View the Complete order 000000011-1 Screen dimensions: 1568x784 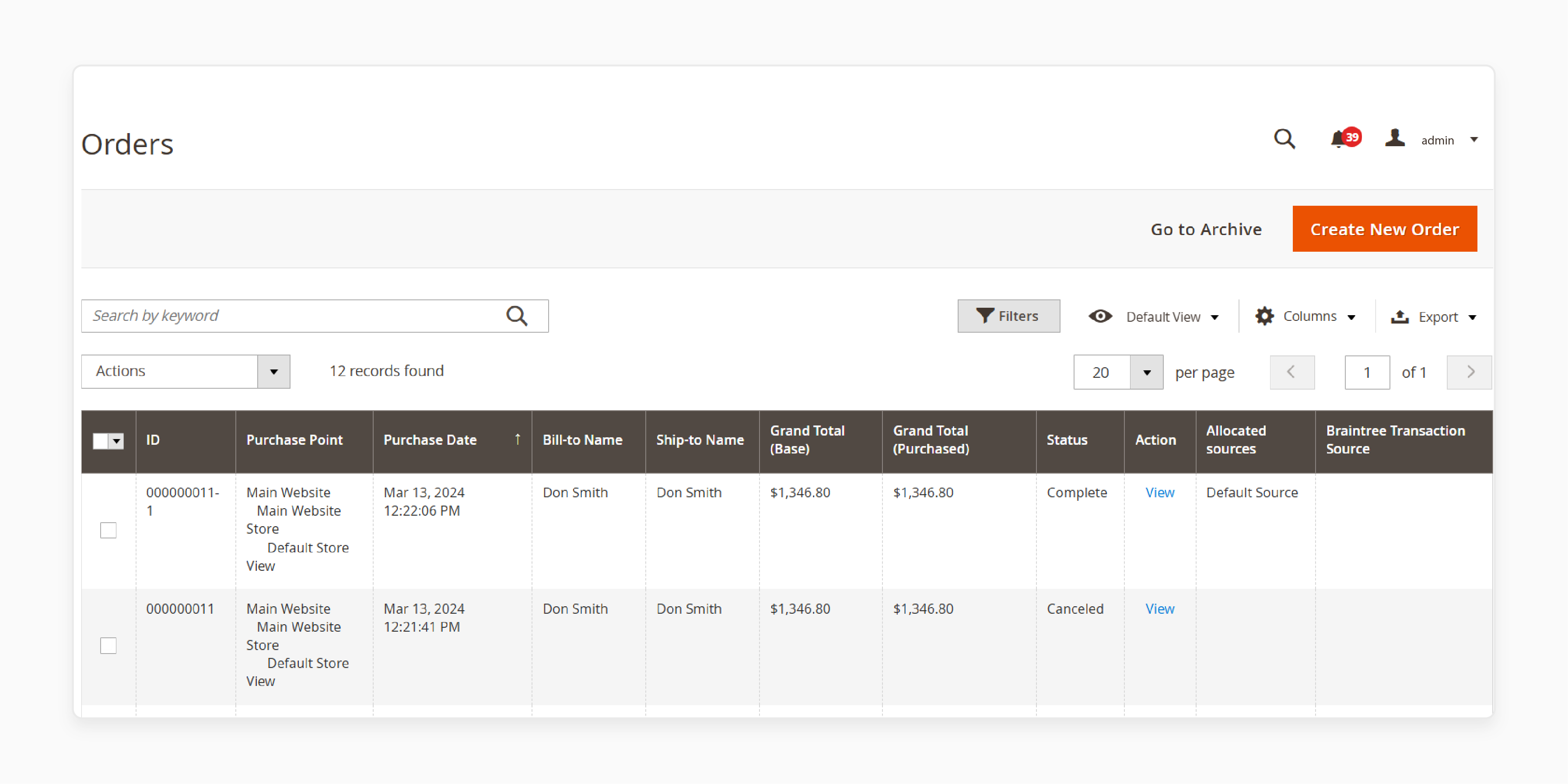point(1159,492)
